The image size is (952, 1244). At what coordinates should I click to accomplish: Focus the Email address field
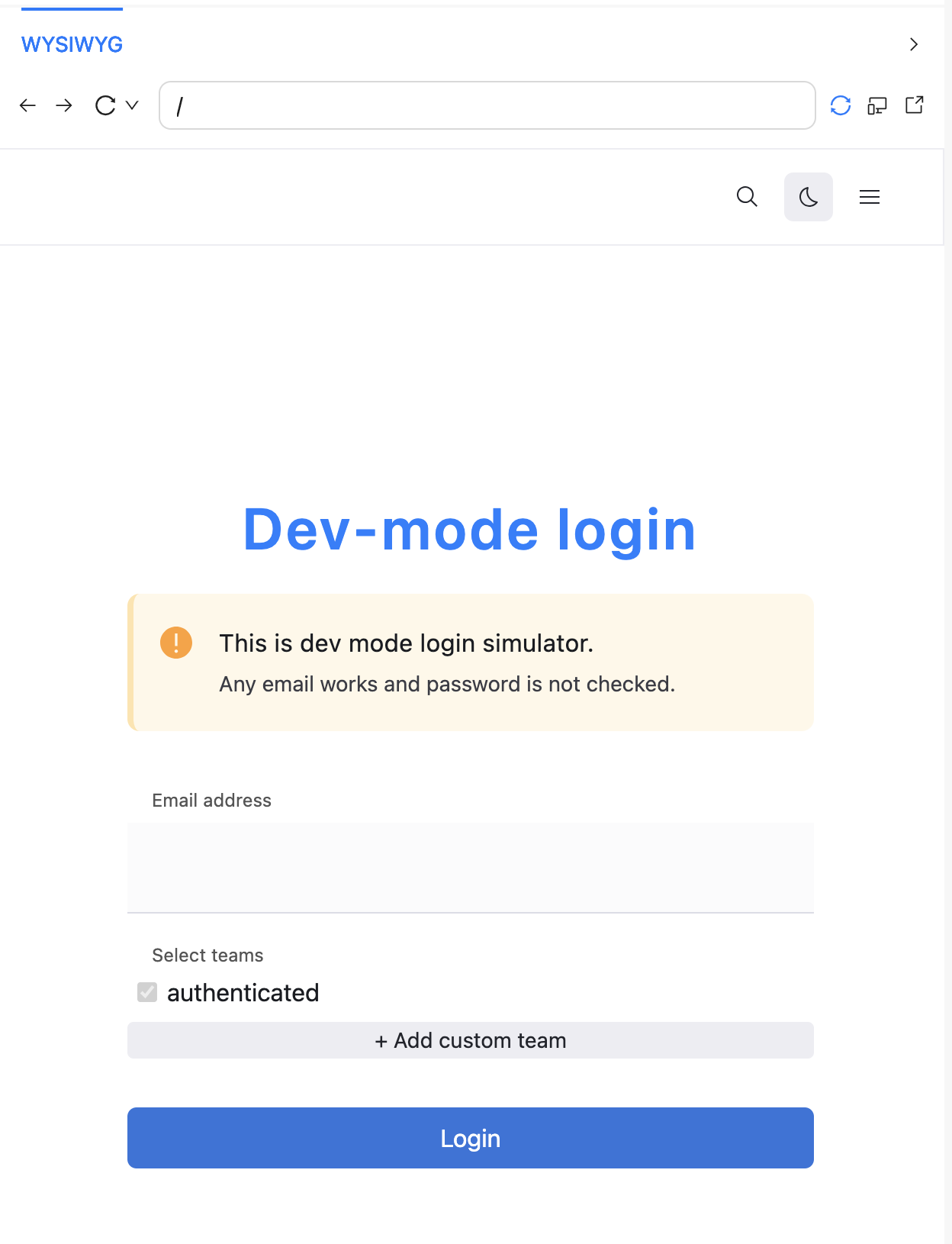(x=470, y=867)
